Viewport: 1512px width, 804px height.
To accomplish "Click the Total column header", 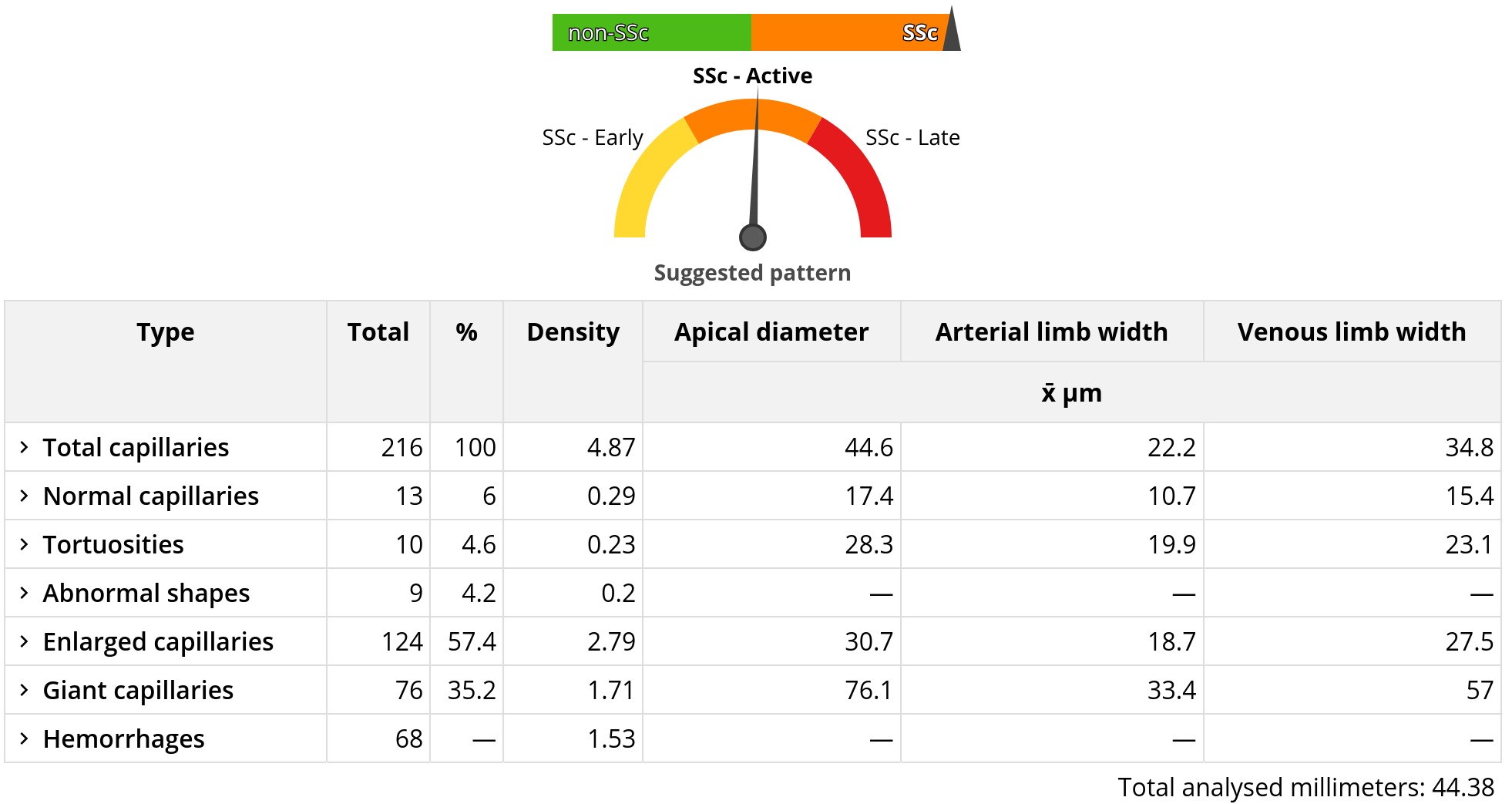I will point(378,332).
